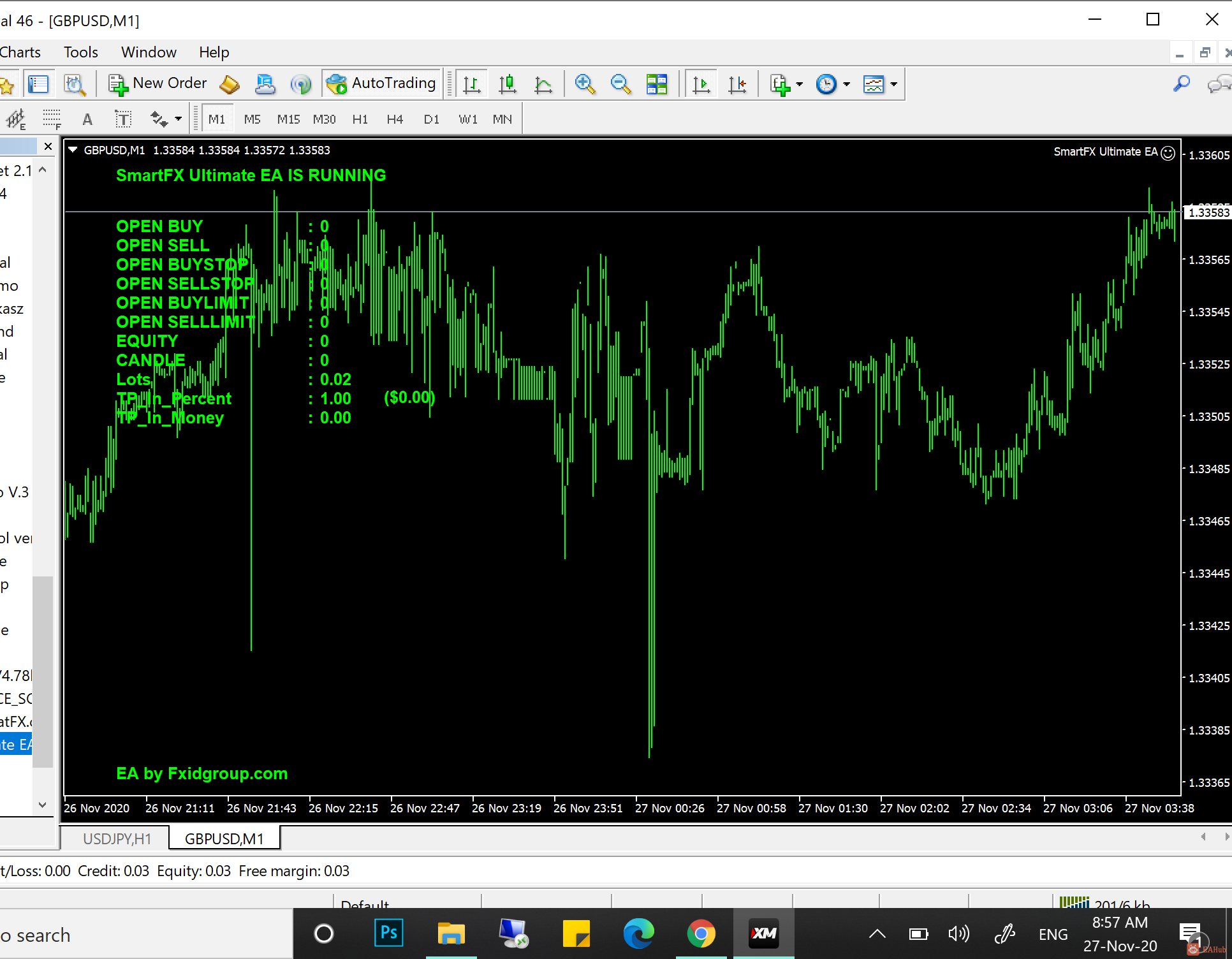Show hidden system tray icons
Image resolution: width=1232 pixels, height=959 pixels.
coord(877,934)
